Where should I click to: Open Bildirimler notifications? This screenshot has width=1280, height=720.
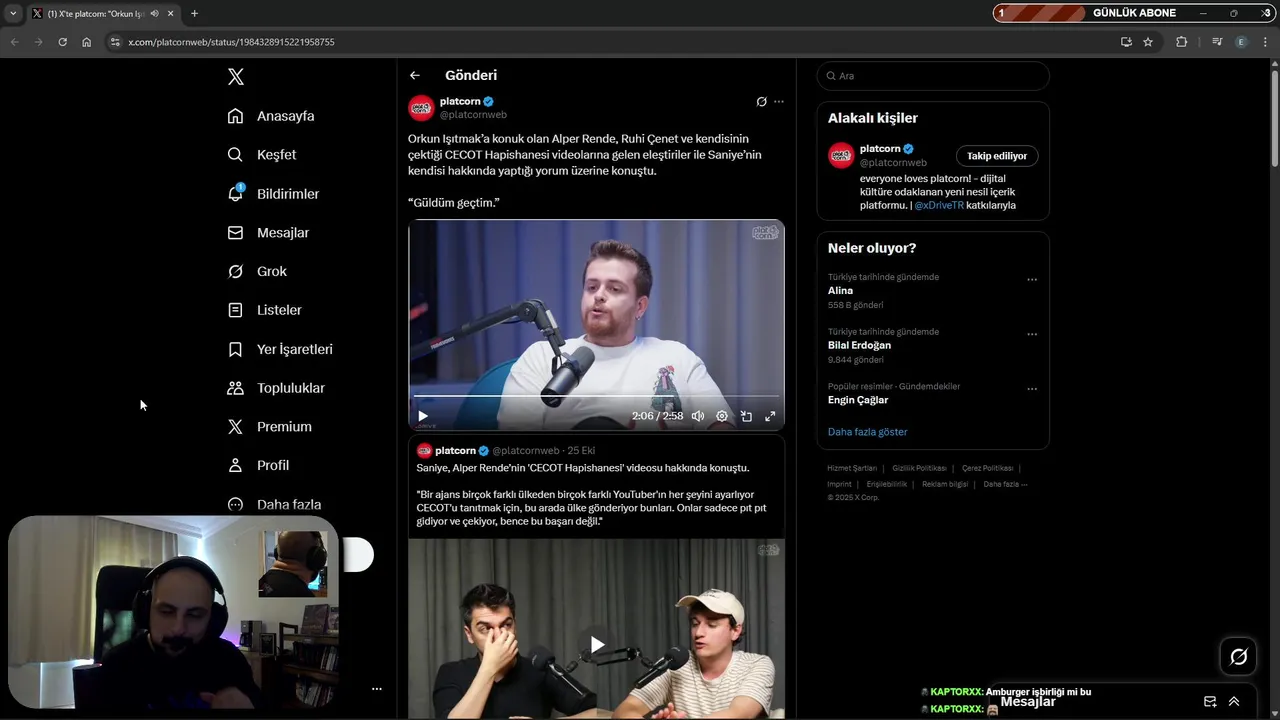(x=273, y=194)
